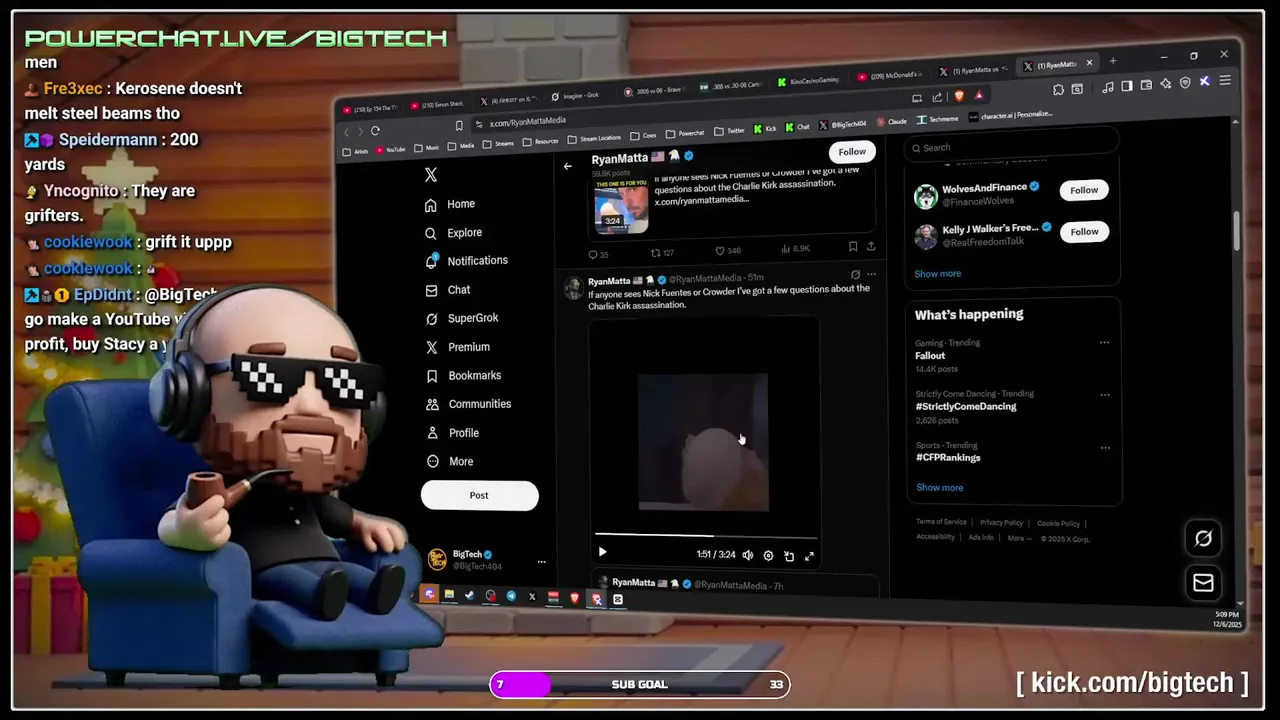Open more options on the 51m tweet
Viewport: 1280px width, 720px height.
871,274
